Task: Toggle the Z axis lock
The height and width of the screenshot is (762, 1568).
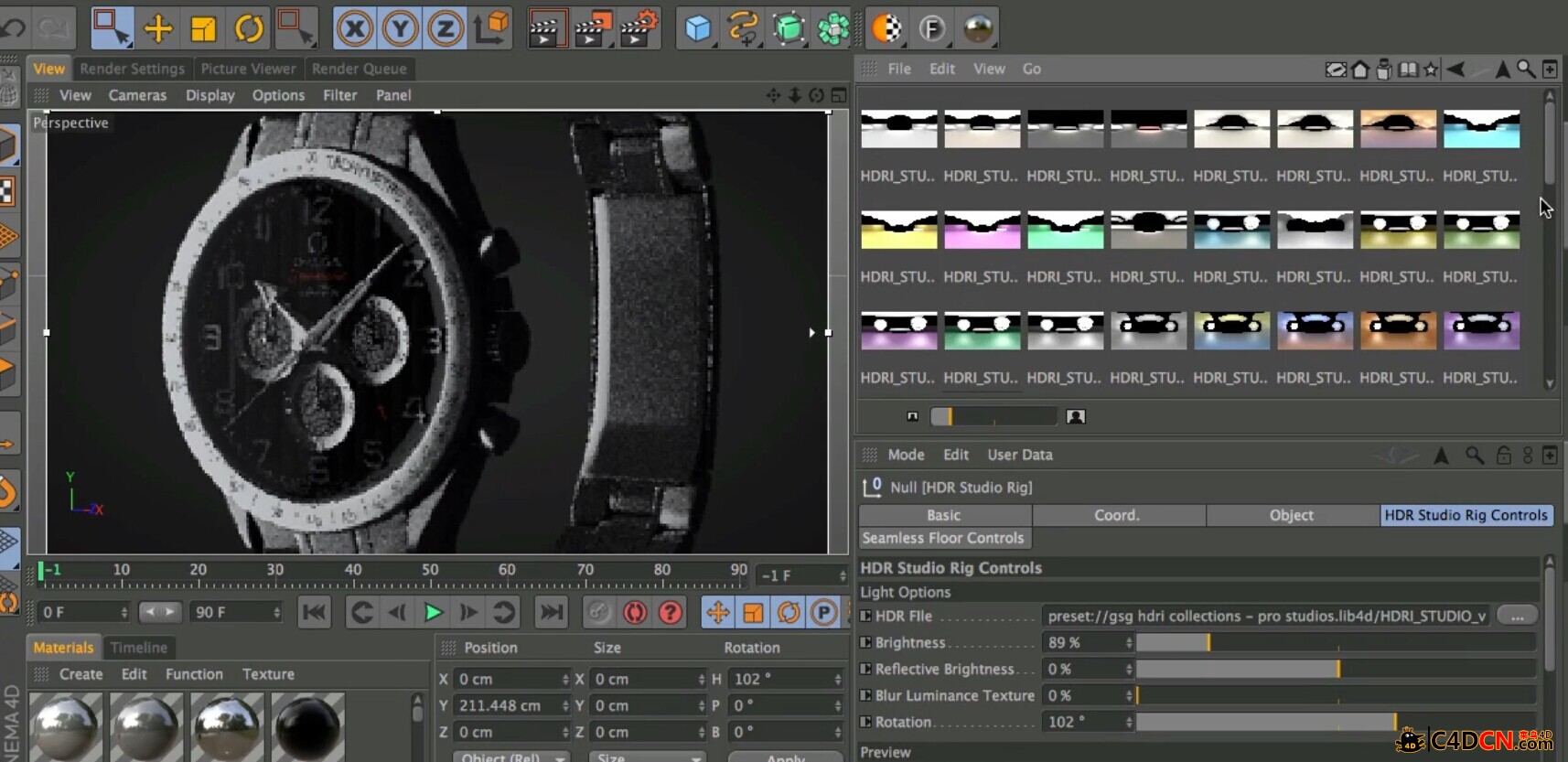Action: coord(445,29)
